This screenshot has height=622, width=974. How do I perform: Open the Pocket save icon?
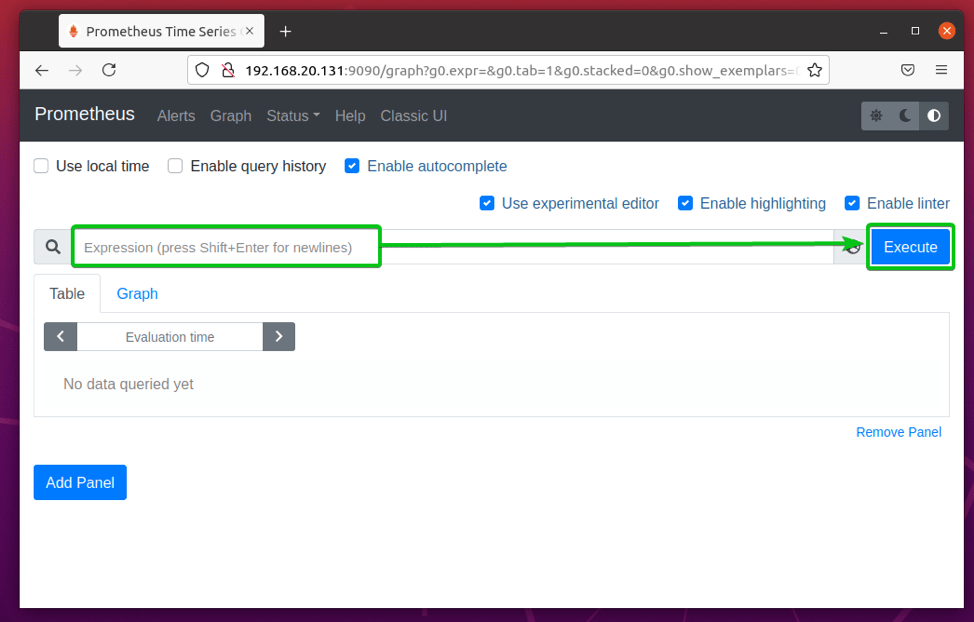tap(908, 70)
